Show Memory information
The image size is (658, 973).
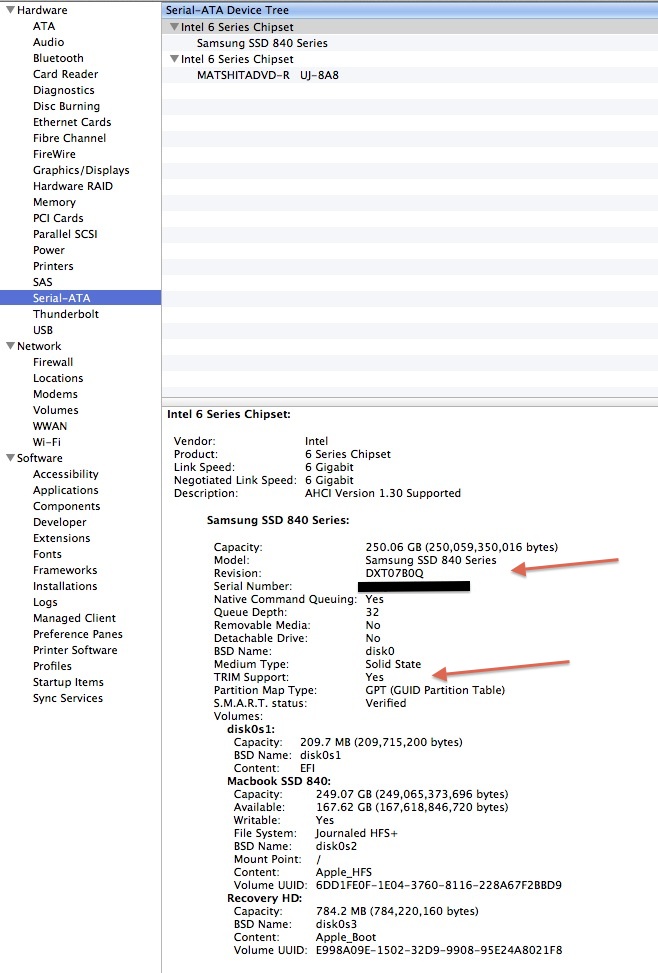coord(55,202)
